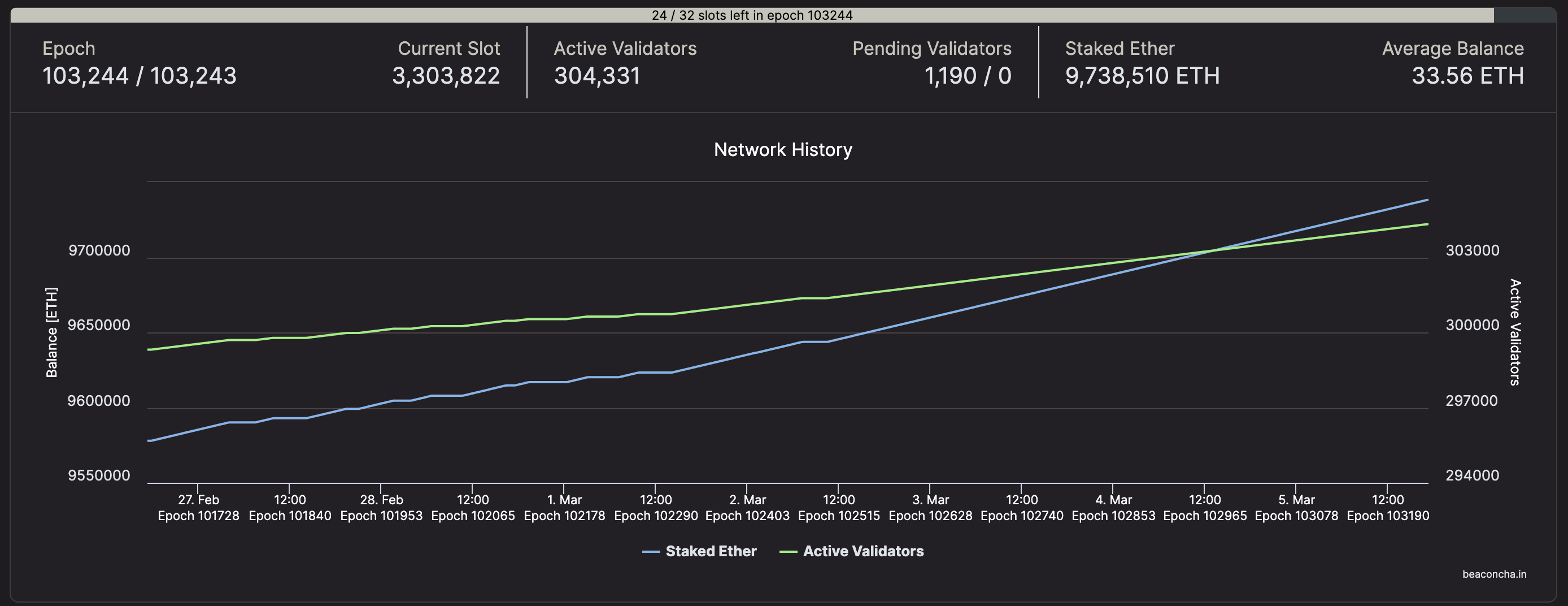Click the 1. Mar Epoch 102178 axis label

pyautogui.click(x=564, y=507)
